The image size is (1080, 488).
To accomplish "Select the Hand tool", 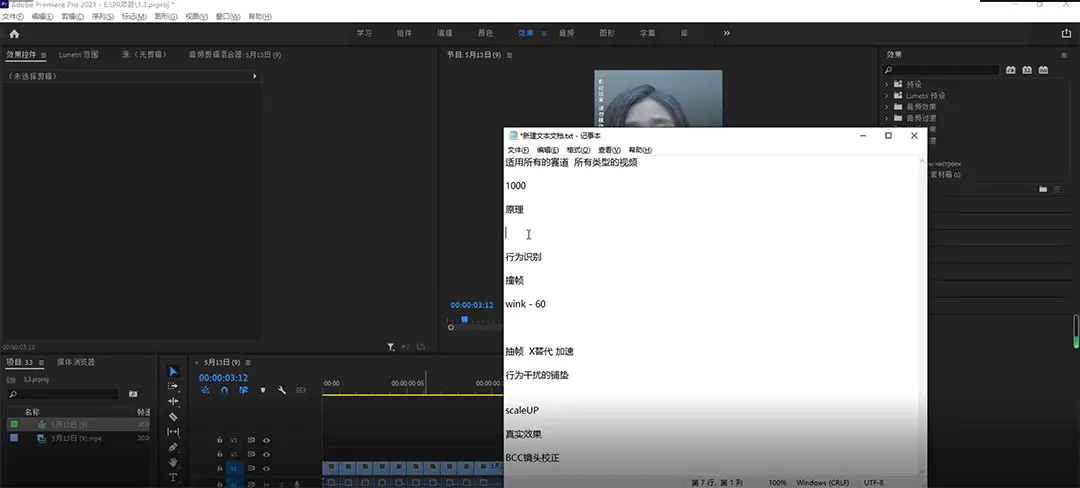I will [173, 462].
